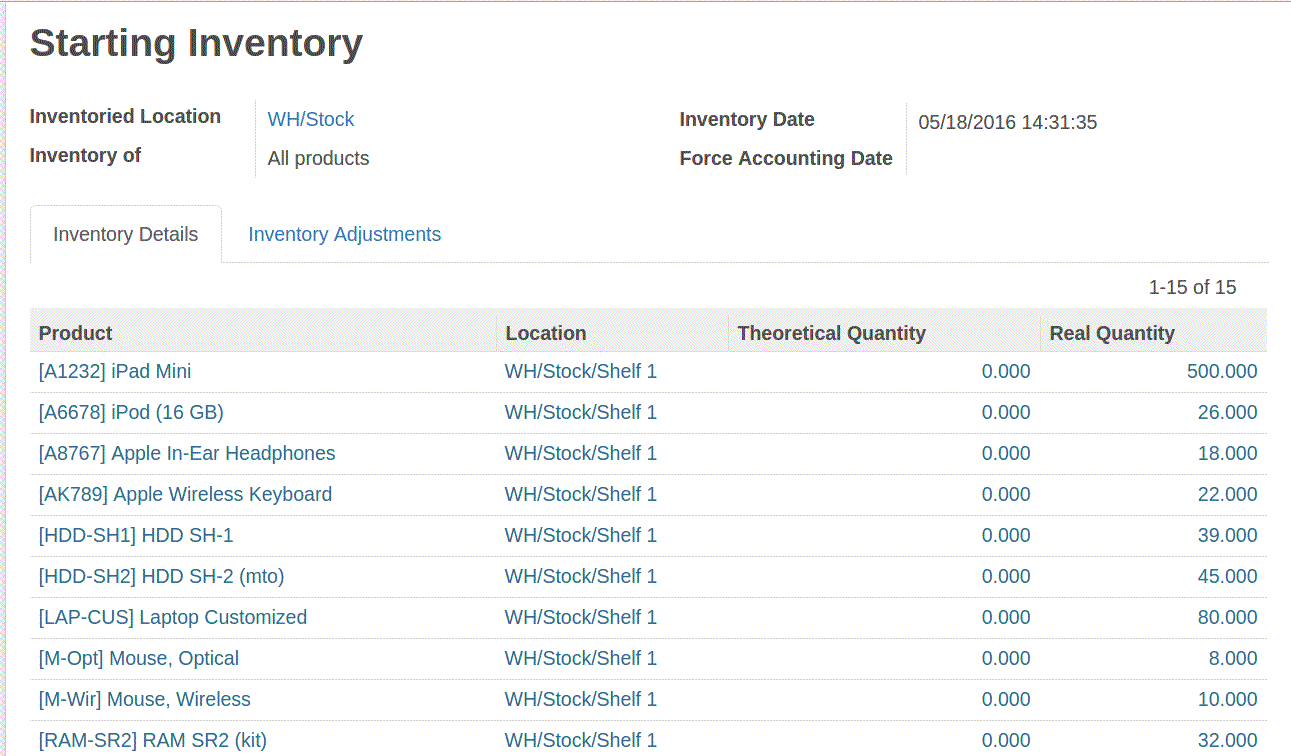Click real quantity 22.000 of Wireless Keyboard
The image size is (1291, 756).
pyautogui.click(x=1227, y=495)
